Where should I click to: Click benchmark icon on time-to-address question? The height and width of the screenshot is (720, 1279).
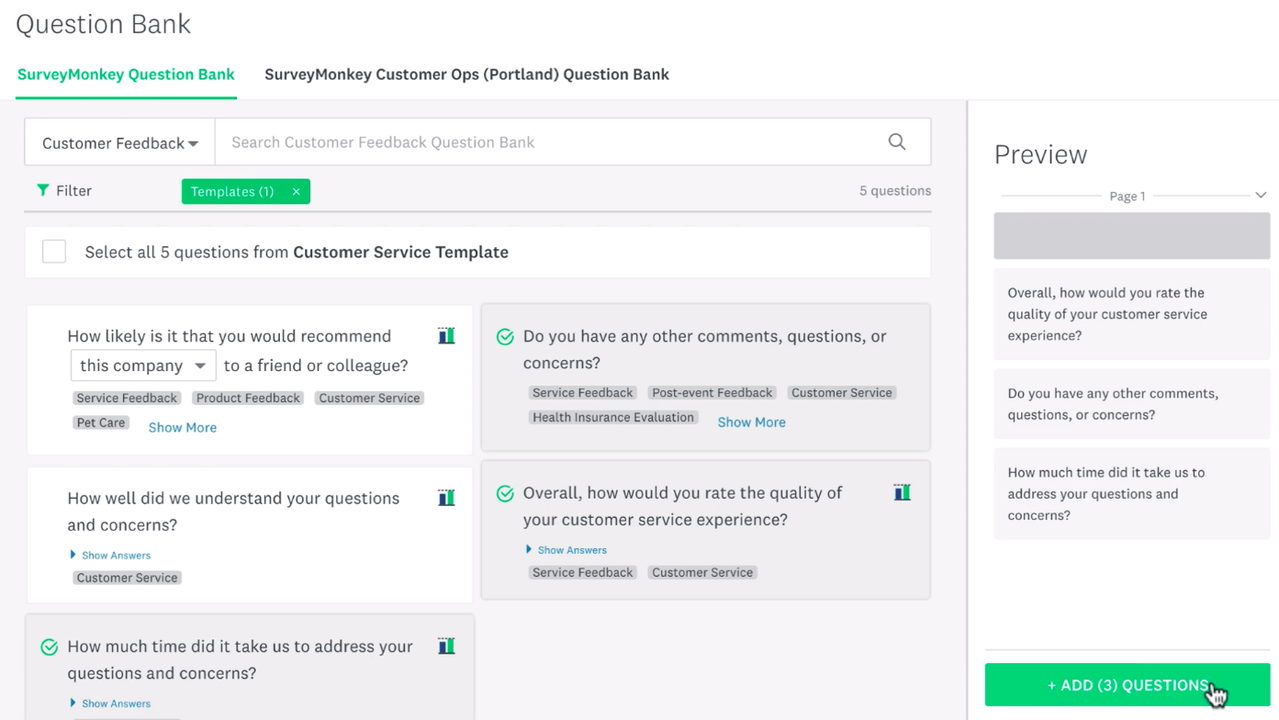click(446, 646)
